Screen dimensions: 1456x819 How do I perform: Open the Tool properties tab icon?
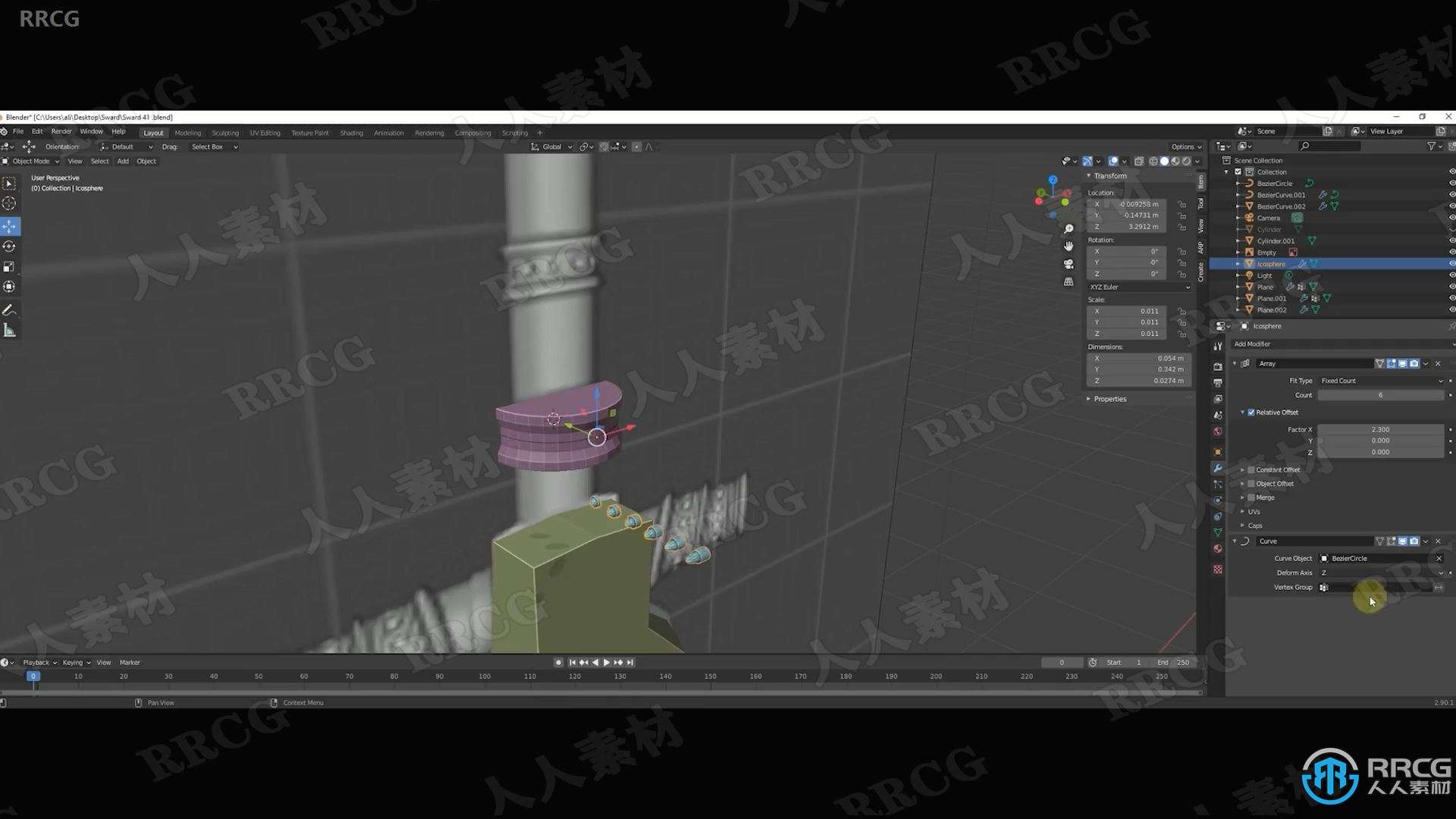coord(1218,347)
